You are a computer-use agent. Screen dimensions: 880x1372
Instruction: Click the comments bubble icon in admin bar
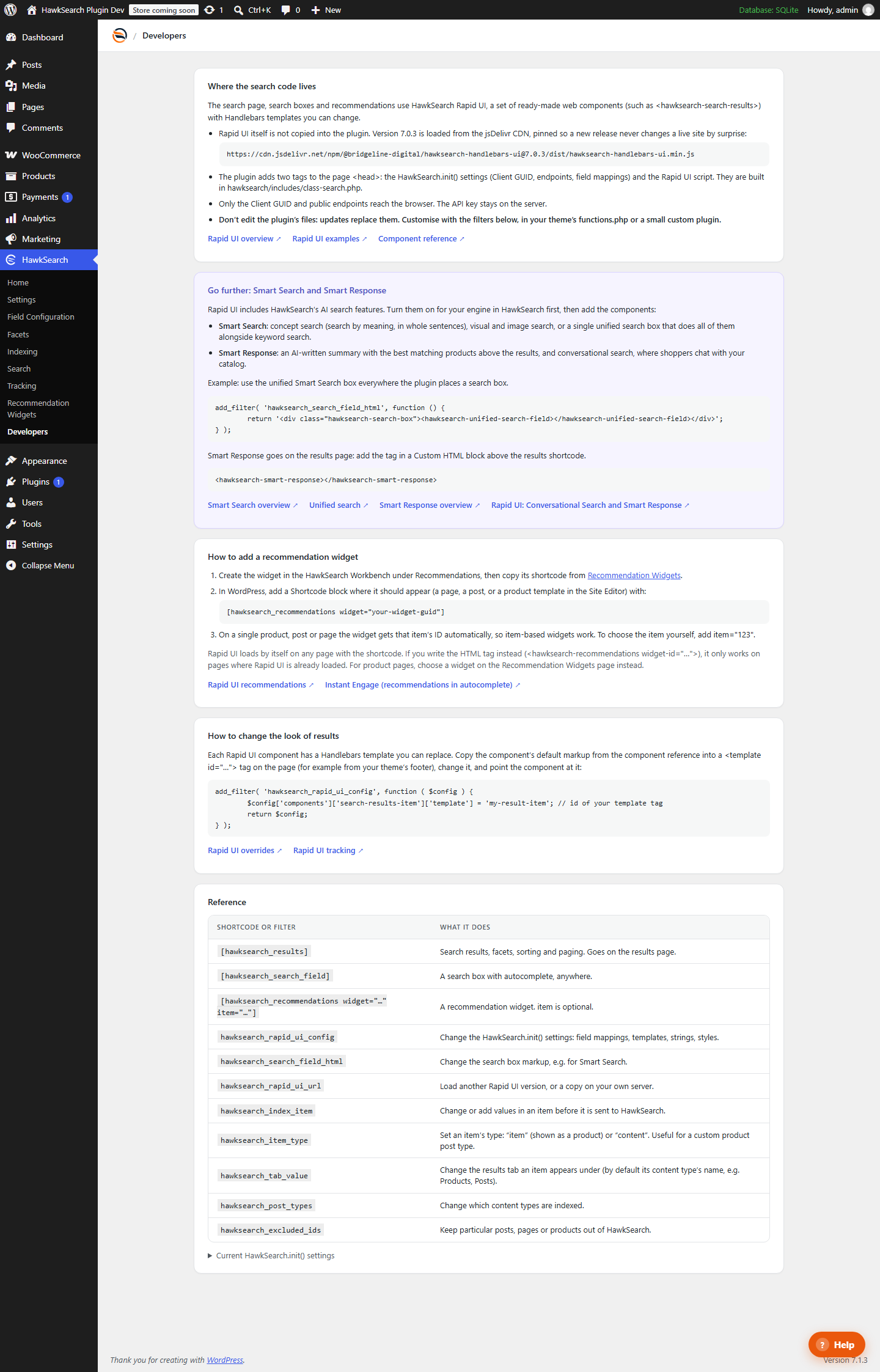(285, 10)
